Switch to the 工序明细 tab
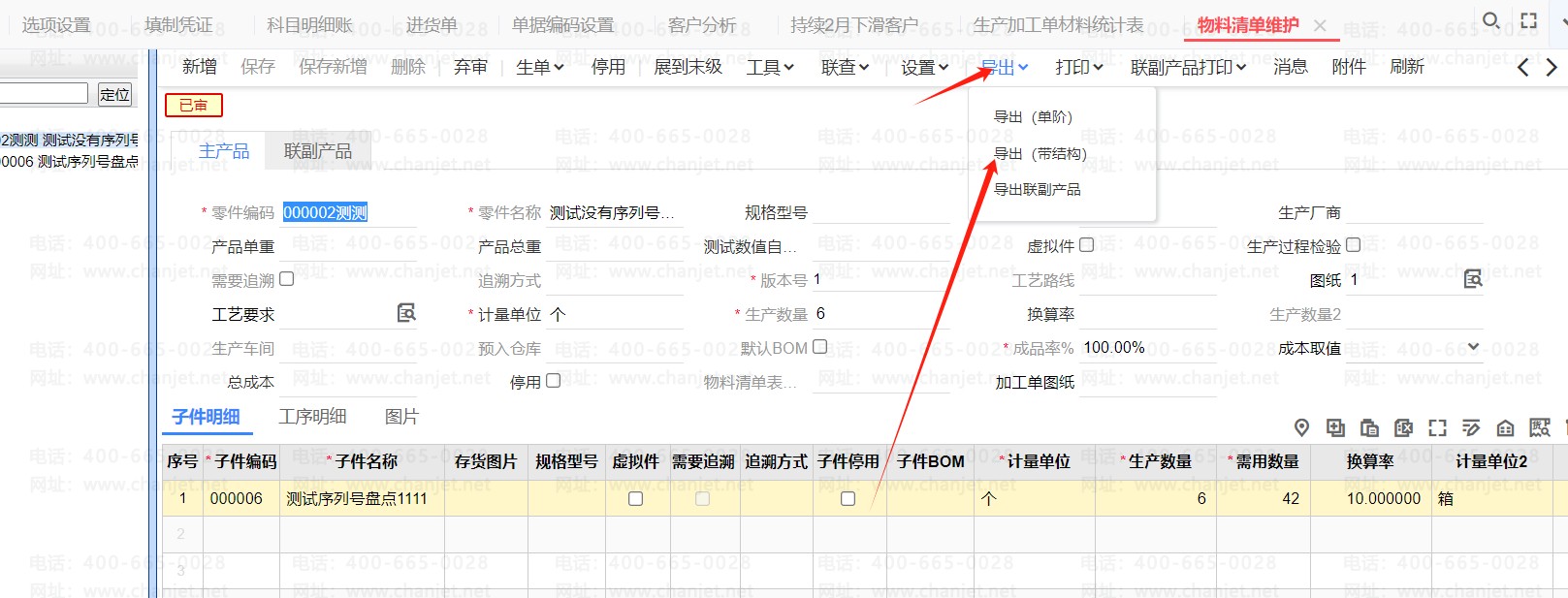The image size is (1568, 598). coord(312,417)
